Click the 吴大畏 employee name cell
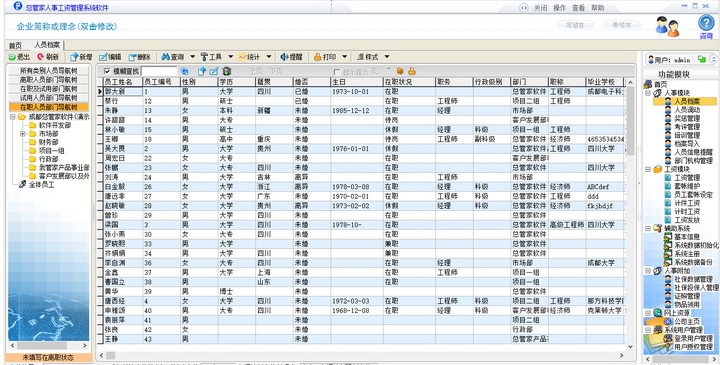 [122, 149]
